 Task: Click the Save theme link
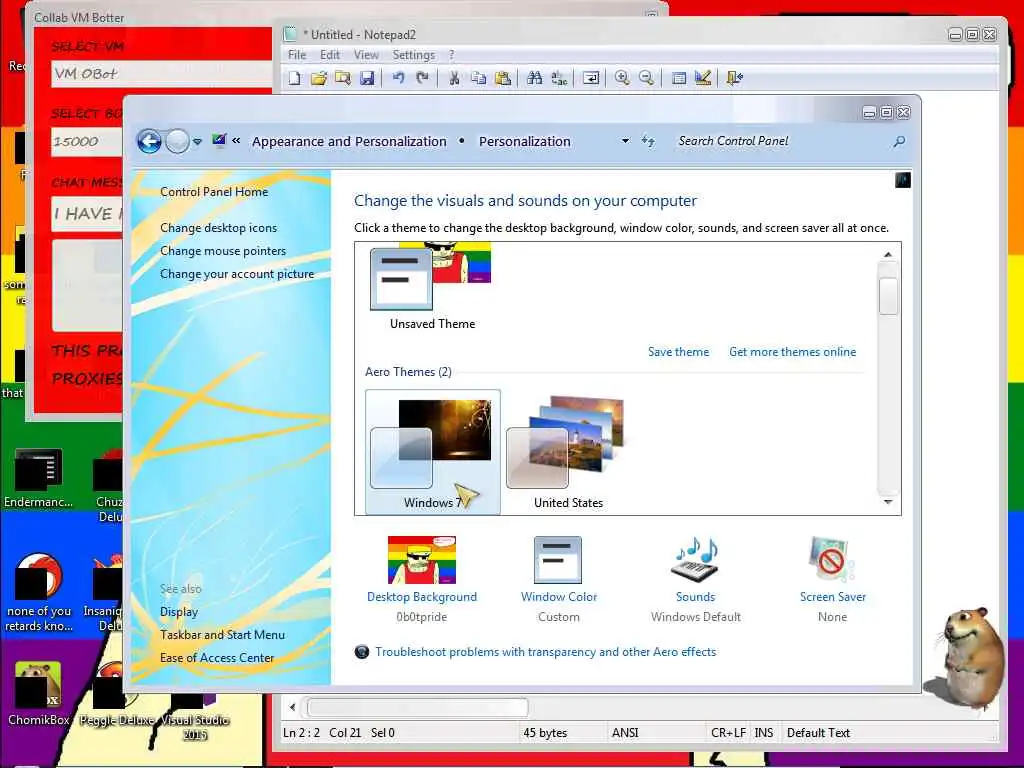pos(679,352)
